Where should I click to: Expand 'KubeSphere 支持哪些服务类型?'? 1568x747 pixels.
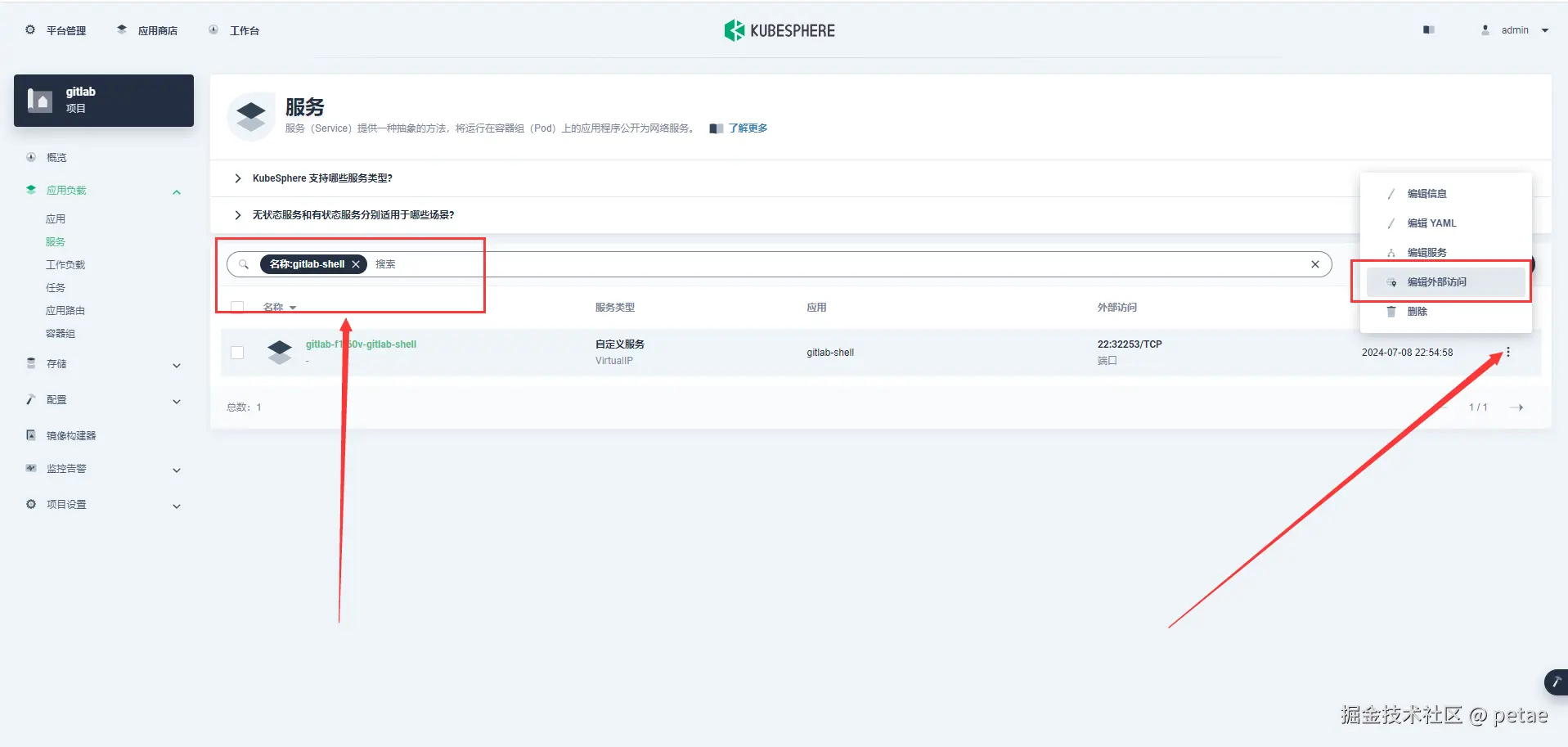click(x=322, y=178)
